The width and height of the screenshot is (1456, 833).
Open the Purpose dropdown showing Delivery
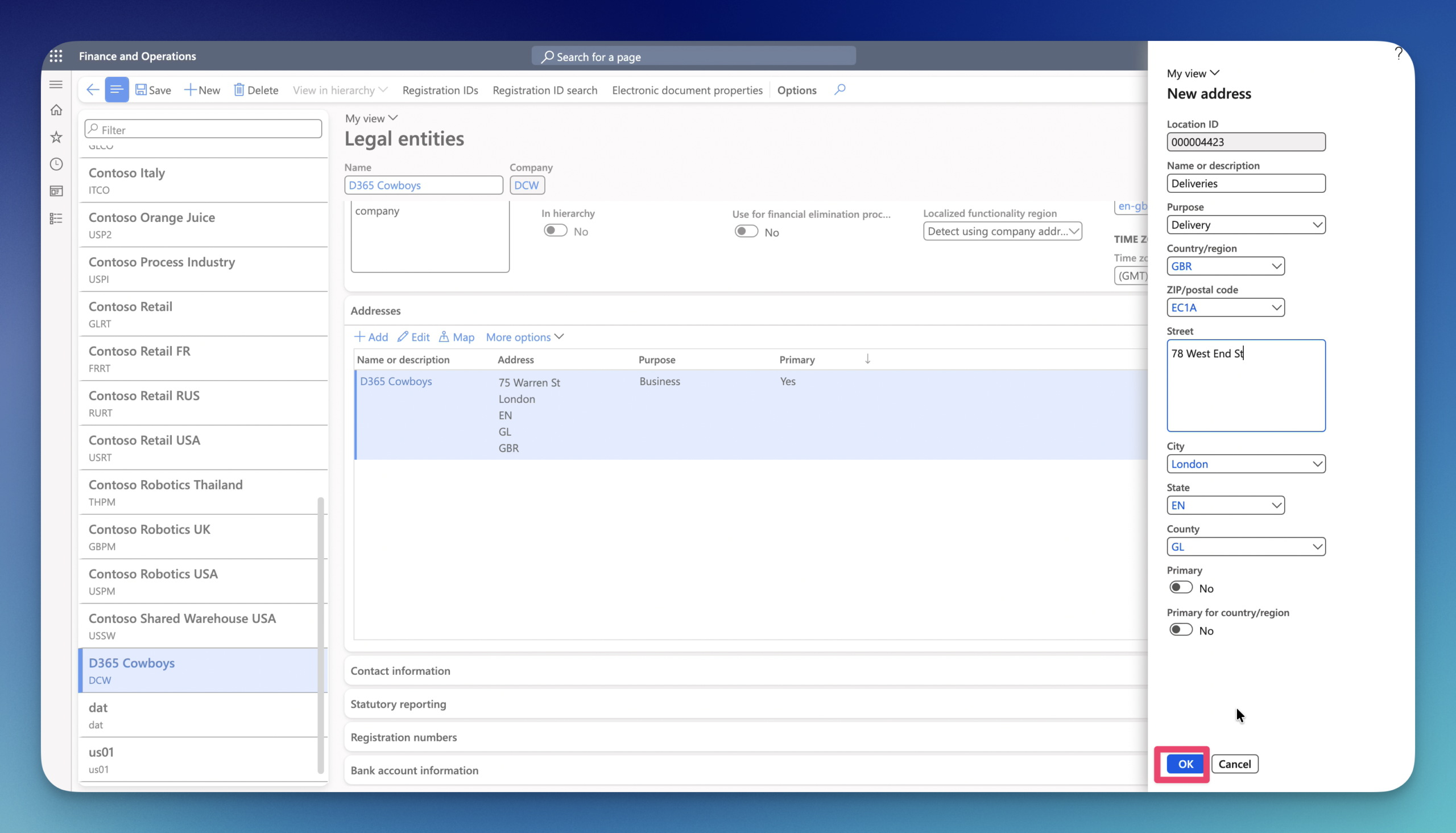pyautogui.click(x=1246, y=225)
